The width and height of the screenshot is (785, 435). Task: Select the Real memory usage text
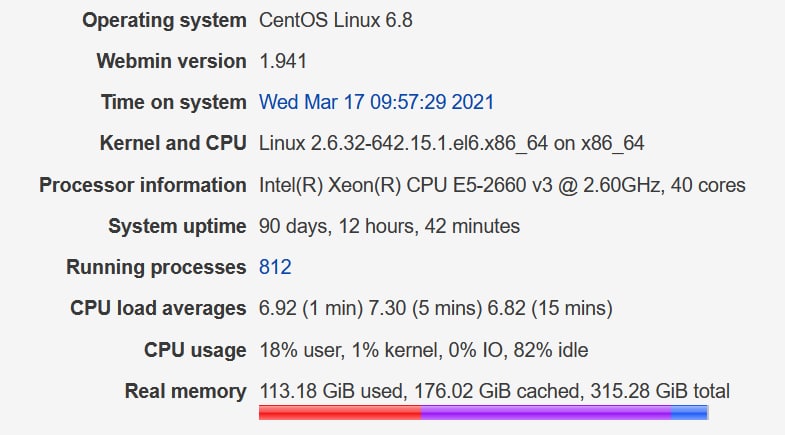[x=494, y=391]
